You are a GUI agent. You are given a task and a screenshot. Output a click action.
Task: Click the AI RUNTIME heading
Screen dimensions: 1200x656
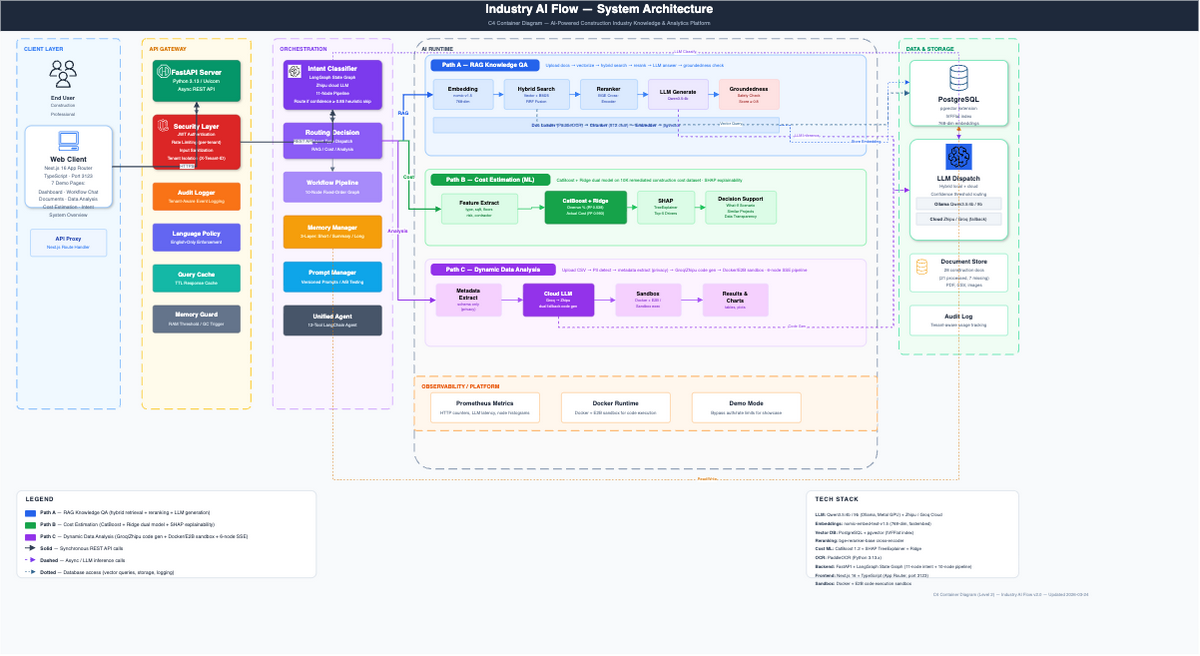coord(439,48)
